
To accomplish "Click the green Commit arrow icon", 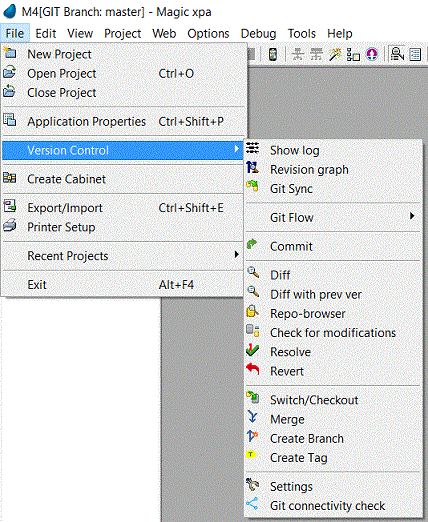I will [x=252, y=244].
